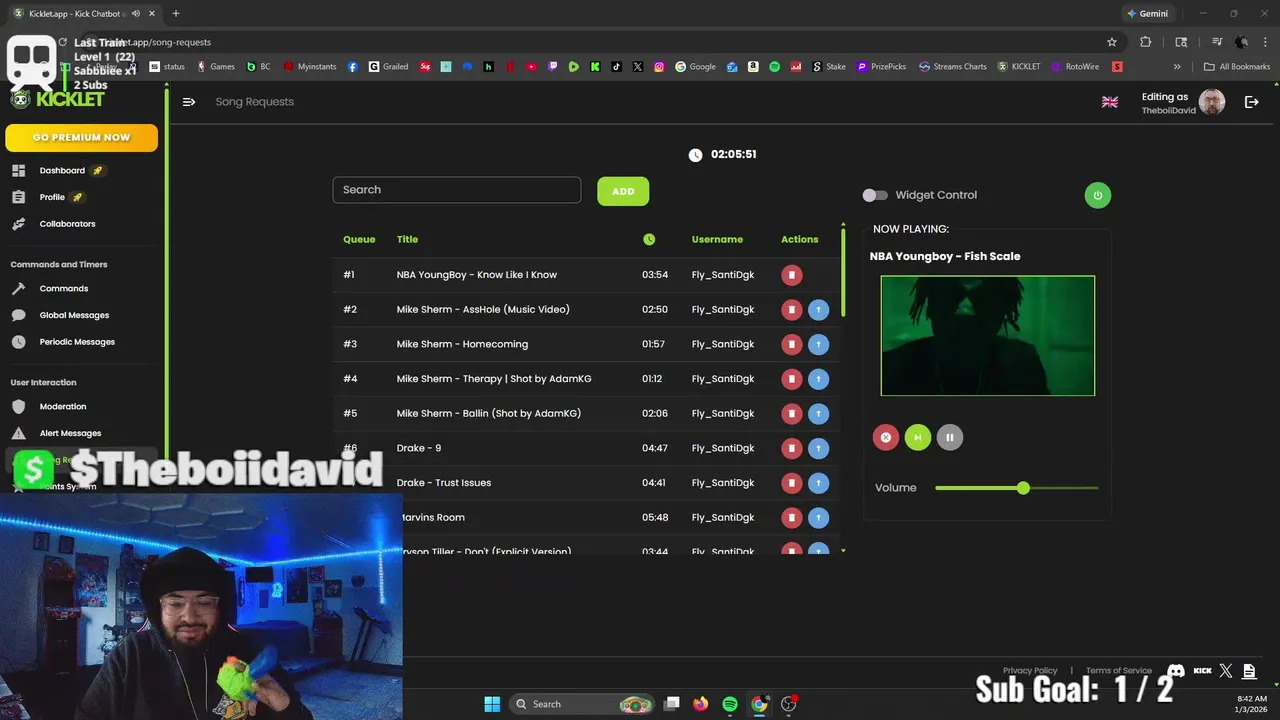Move Mike Sherm - Therapy up

click(x=818, y=379)
